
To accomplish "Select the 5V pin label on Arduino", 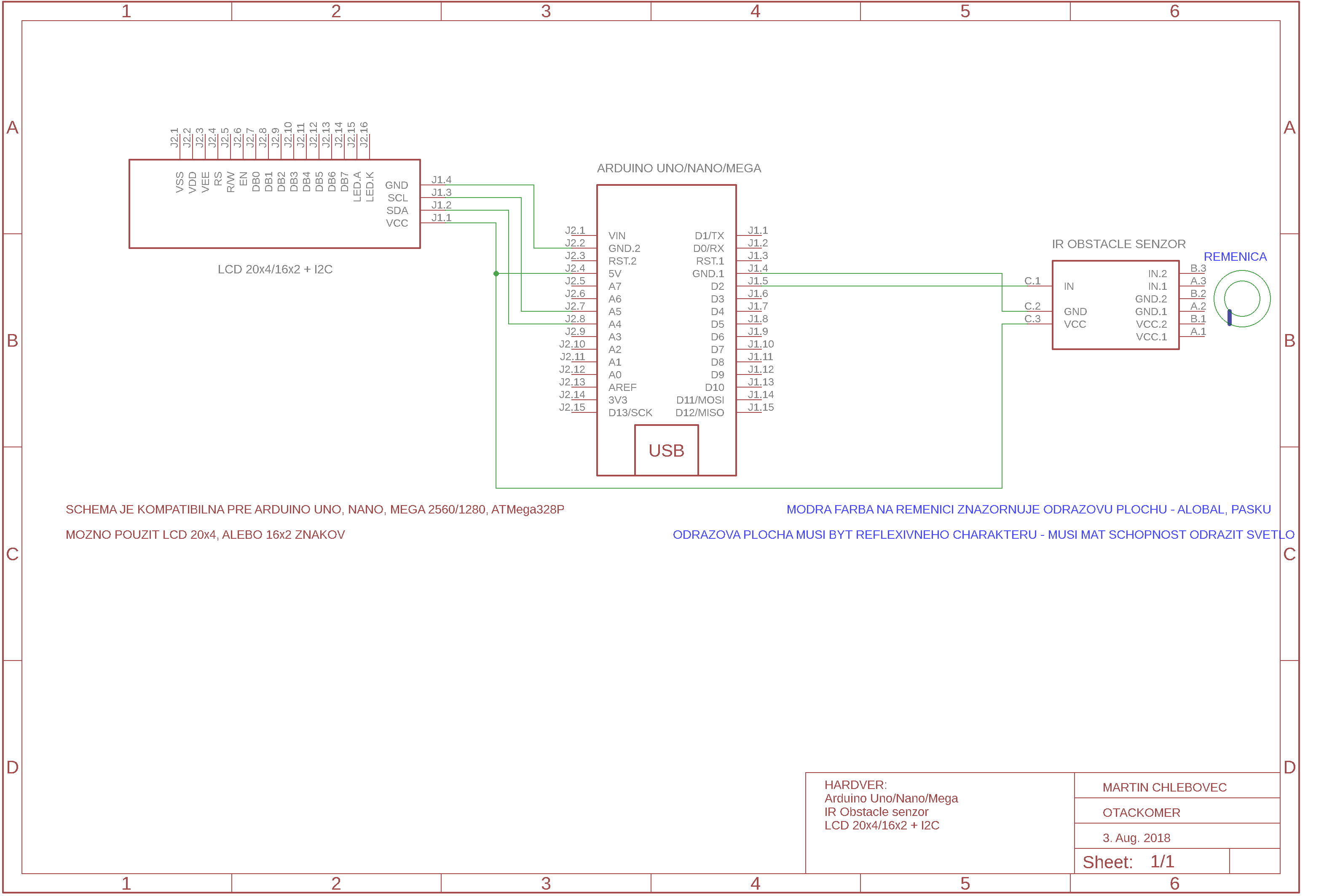I will click(614, 273).
